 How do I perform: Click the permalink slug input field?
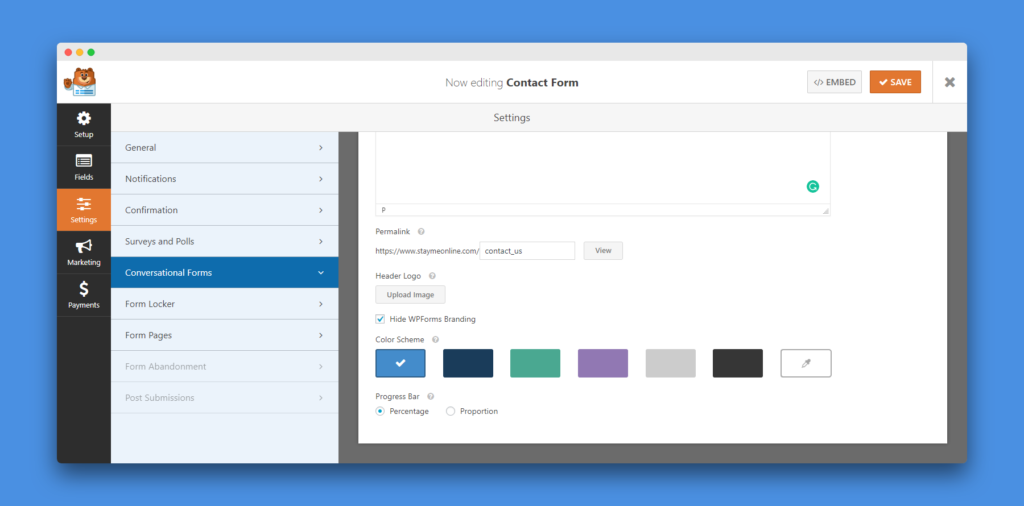tap(527, 251)
